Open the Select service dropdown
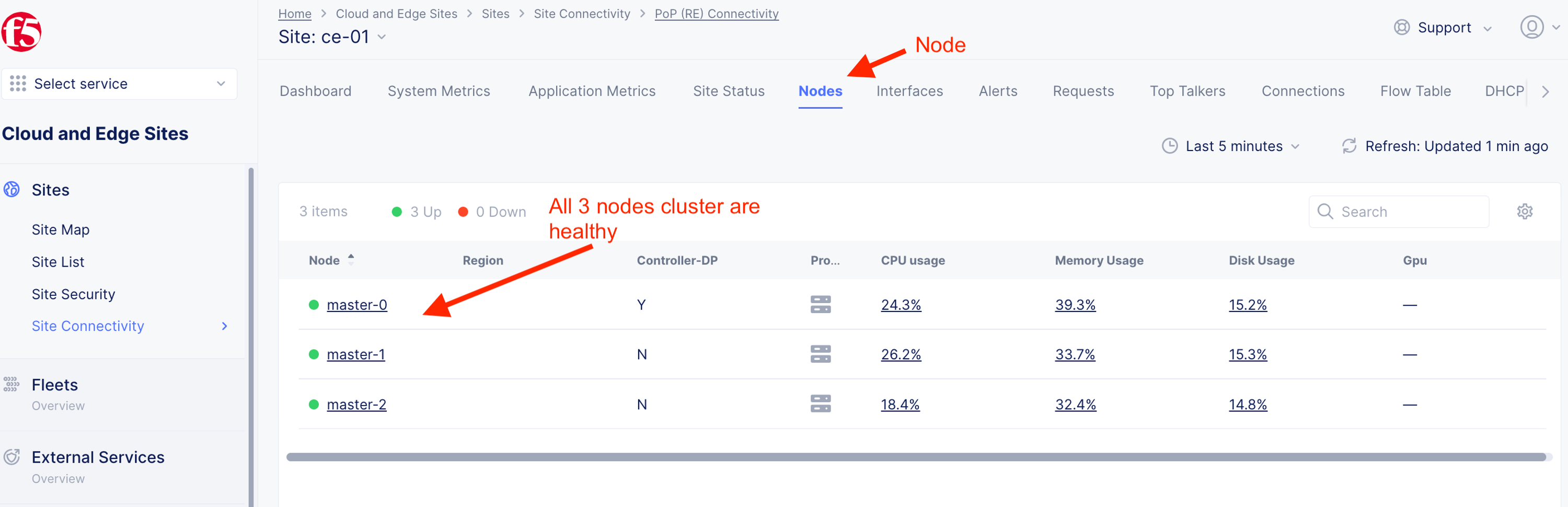The height and width of the screenshot is (507, 1568). (x=119, y=84)
